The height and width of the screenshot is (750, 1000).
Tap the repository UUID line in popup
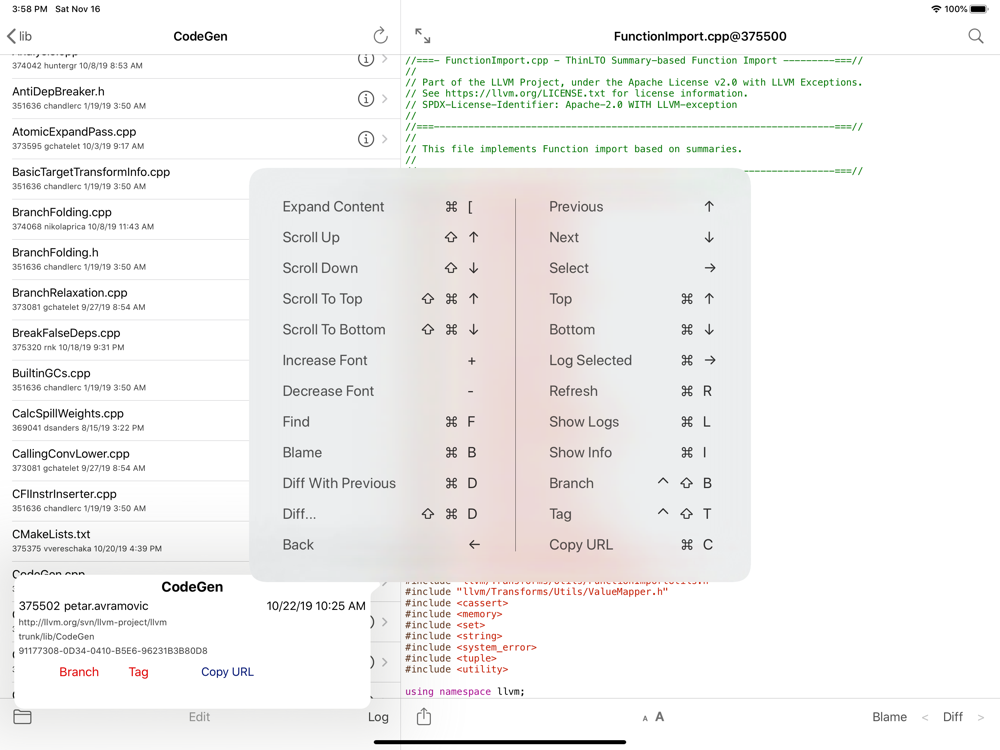[x=113, y=651]
